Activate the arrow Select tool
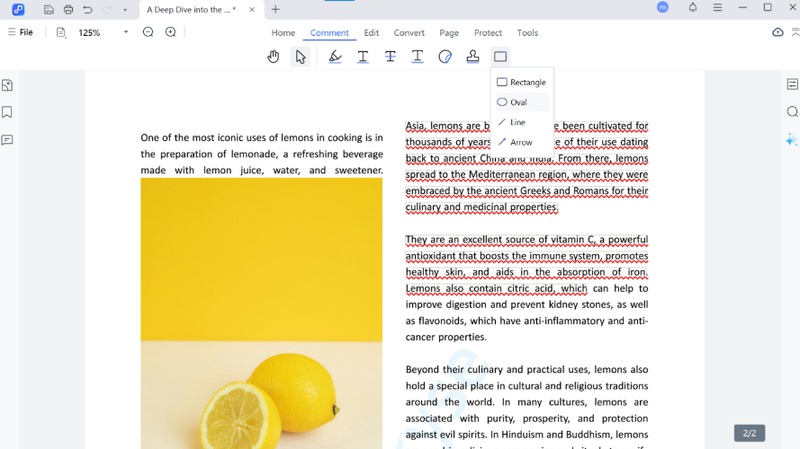The width and height of the screenshot is (800, 449). [300, 57]
